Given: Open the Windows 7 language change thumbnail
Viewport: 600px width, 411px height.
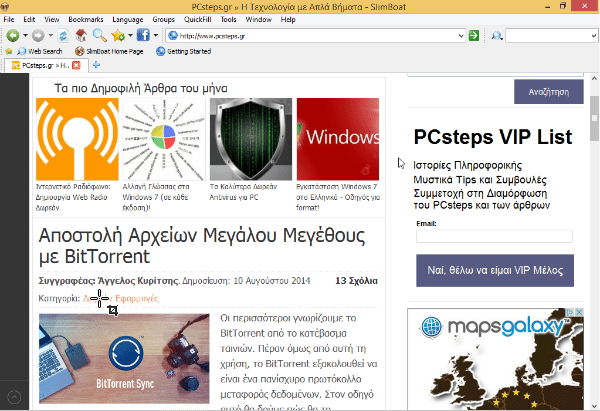Looking at the screenshot, I should coord(164,139).
